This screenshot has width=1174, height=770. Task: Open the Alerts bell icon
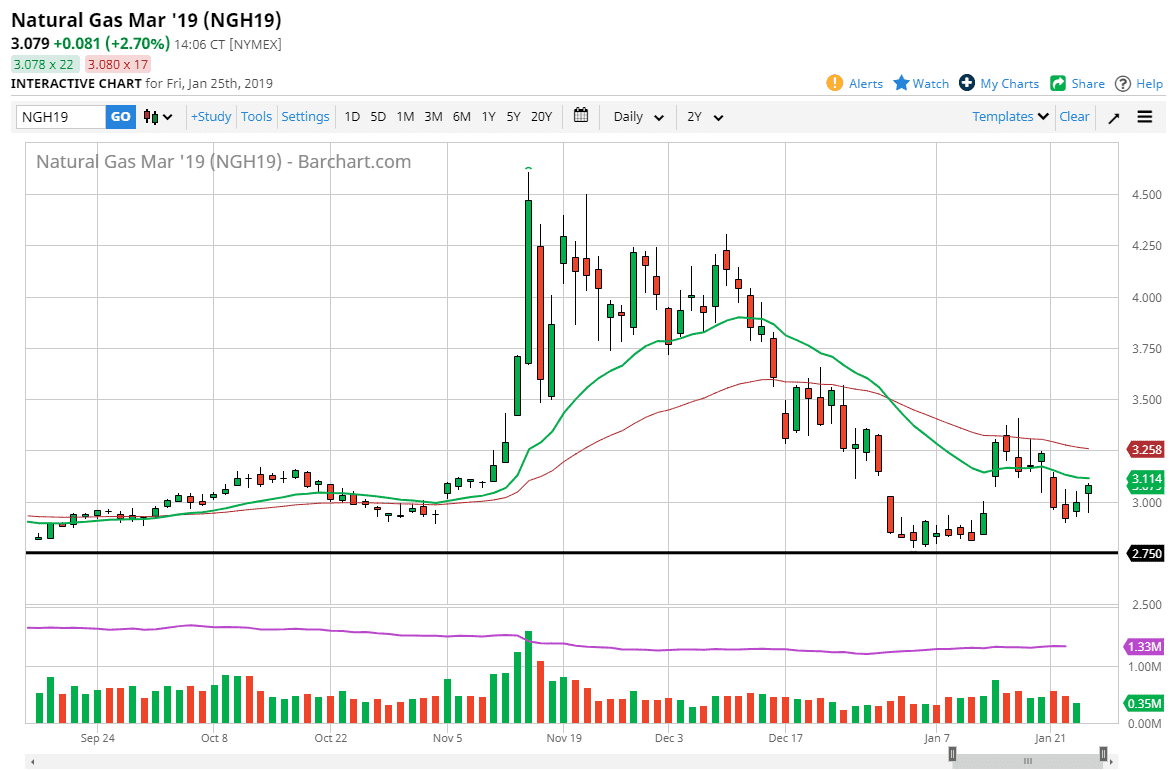click(835, 84)
